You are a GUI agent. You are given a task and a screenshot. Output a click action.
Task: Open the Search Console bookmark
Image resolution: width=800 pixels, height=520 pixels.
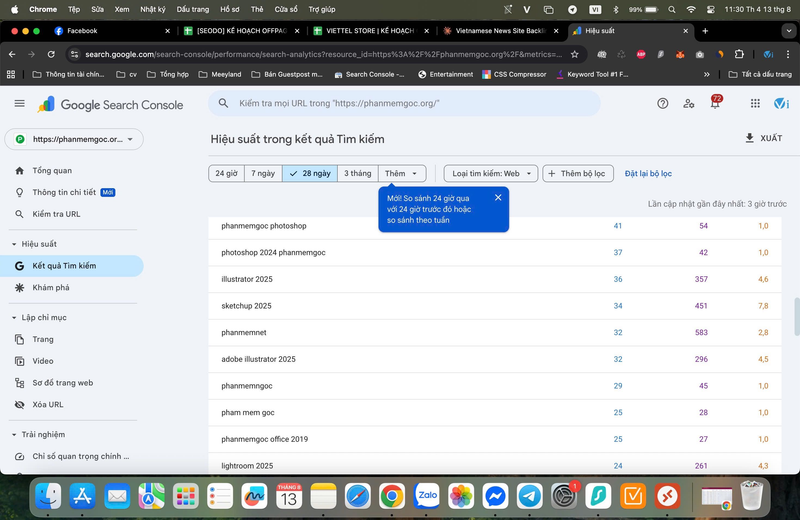click(369, 75)
